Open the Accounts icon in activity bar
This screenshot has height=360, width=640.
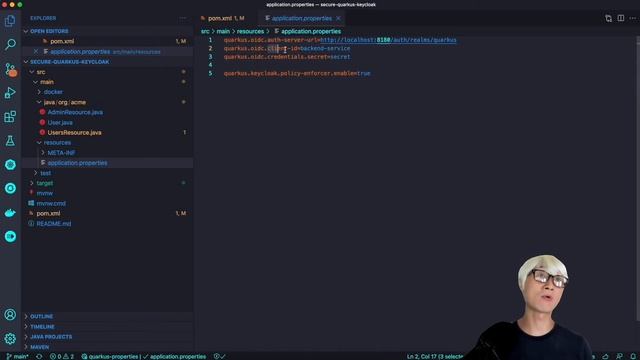coord(10,315)
